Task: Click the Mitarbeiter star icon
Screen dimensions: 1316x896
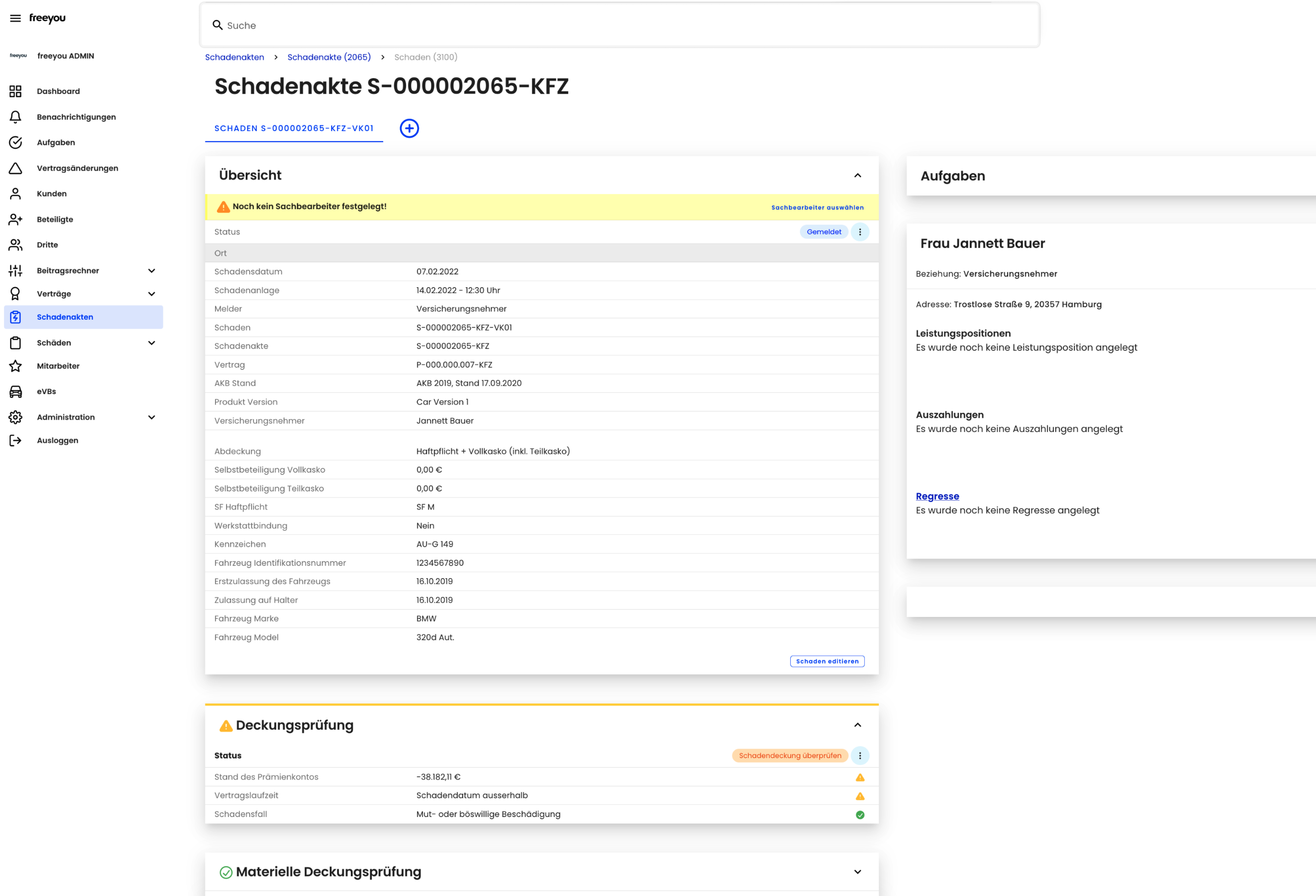Action: [x=15, y=366]
